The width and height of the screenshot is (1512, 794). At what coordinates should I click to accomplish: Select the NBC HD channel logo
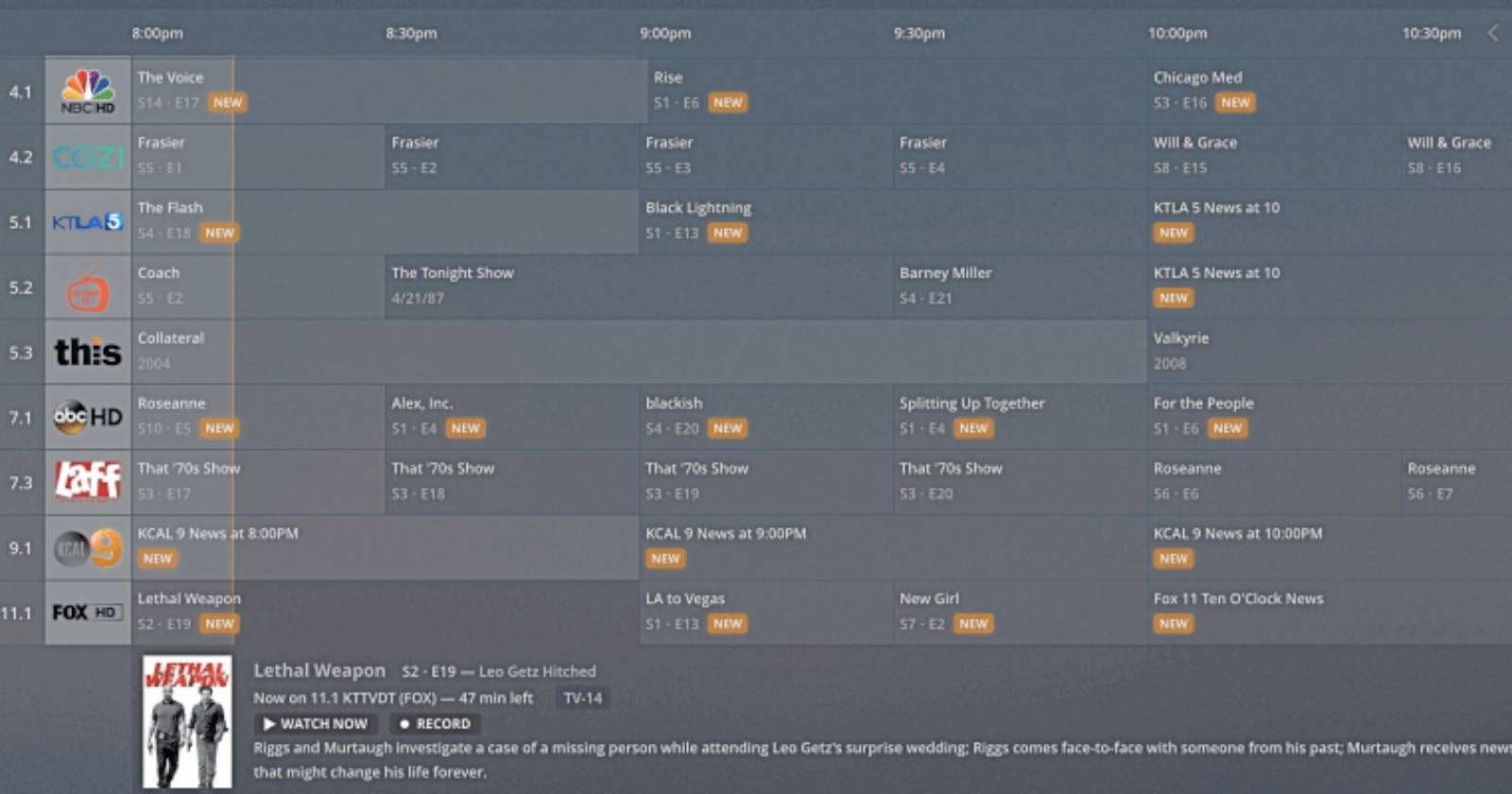88,92
